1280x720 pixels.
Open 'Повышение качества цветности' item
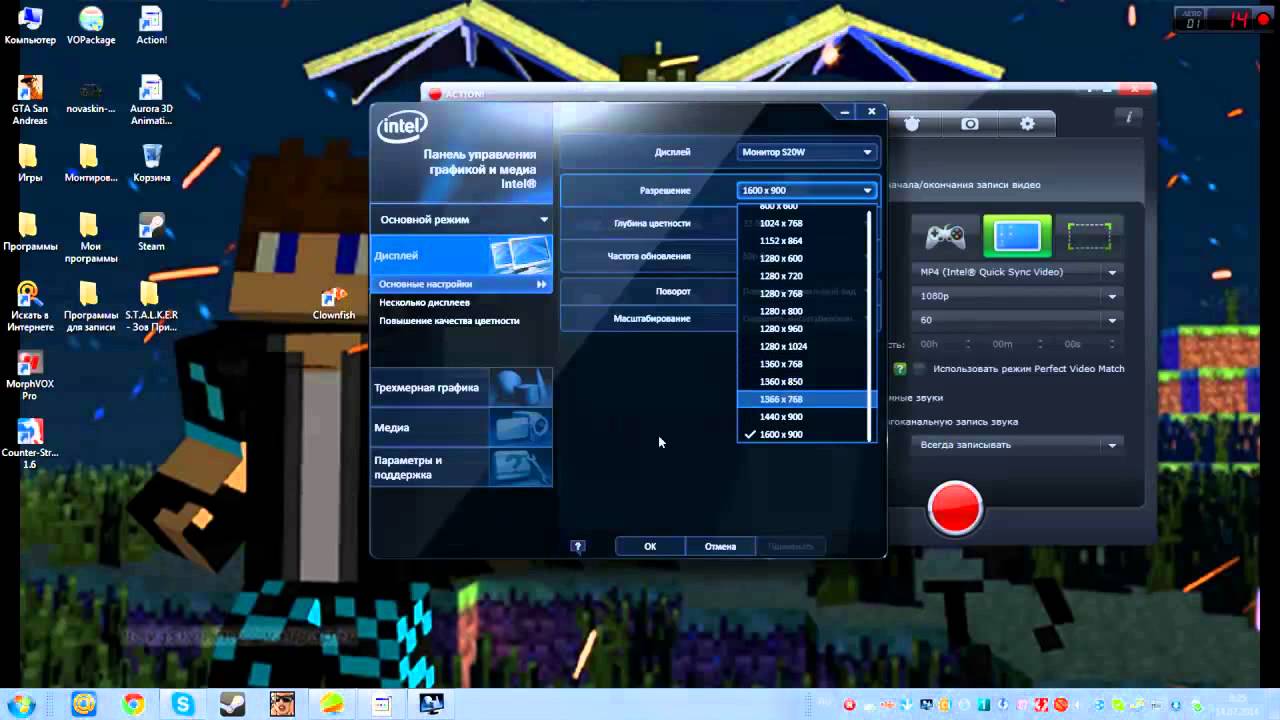click(449, 321)
